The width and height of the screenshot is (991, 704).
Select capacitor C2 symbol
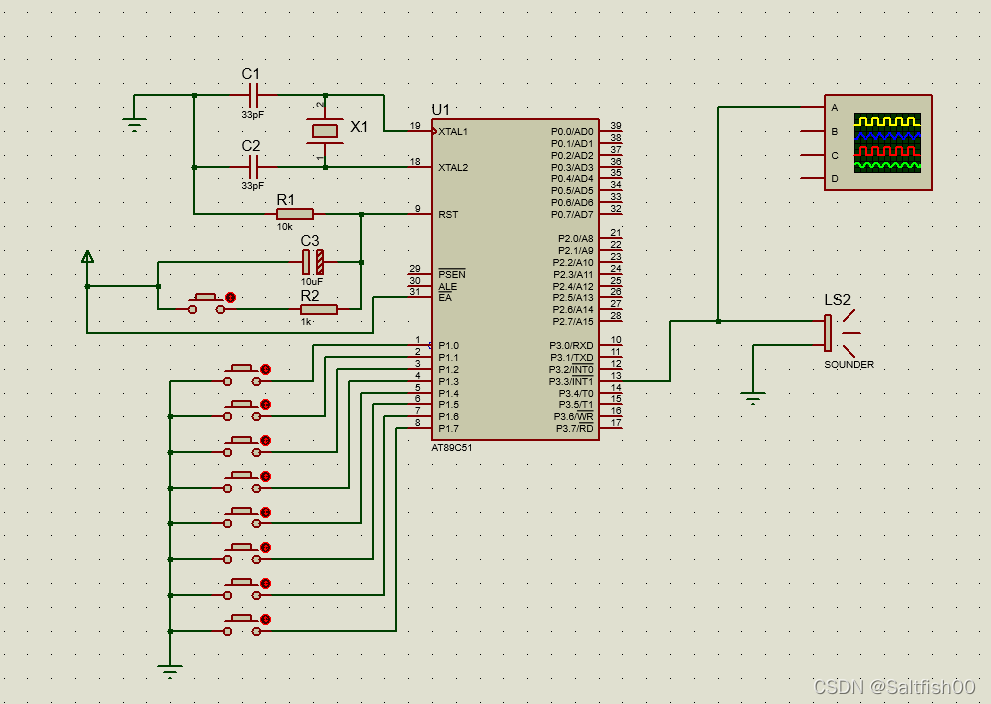253,167
